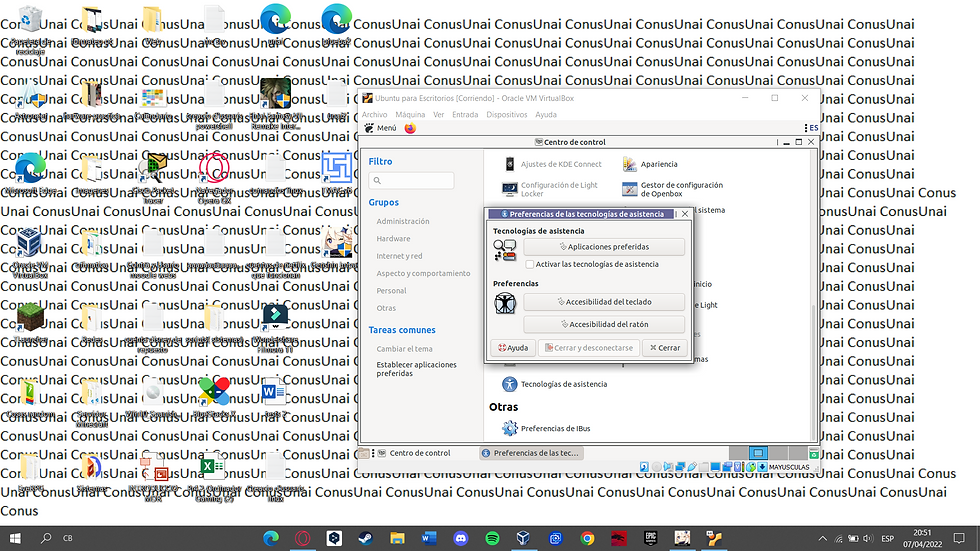This screenshot has width=980, height=551.
Task: Select the Otras group in sidebar
Action: tap(386, 309)
